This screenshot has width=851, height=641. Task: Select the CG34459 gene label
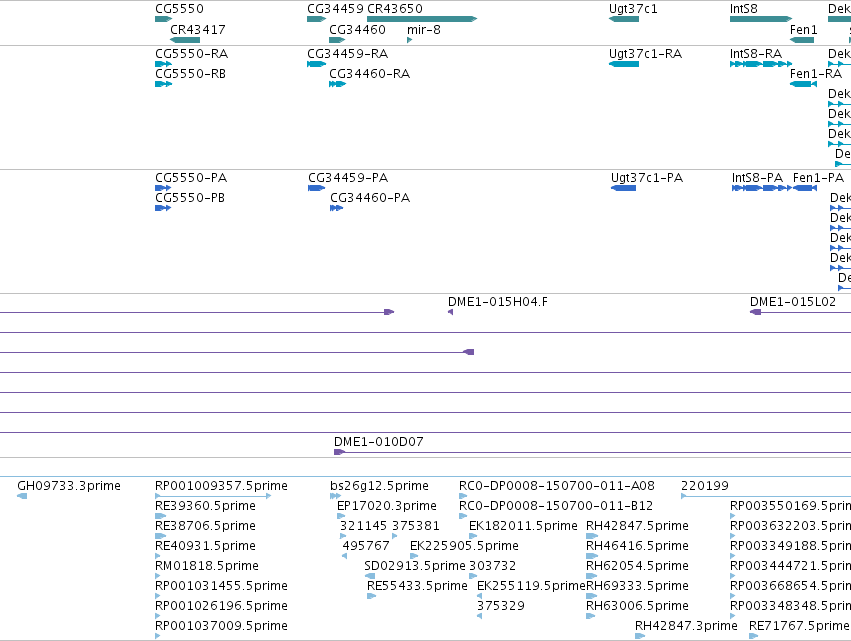click(x=335, y=9)
